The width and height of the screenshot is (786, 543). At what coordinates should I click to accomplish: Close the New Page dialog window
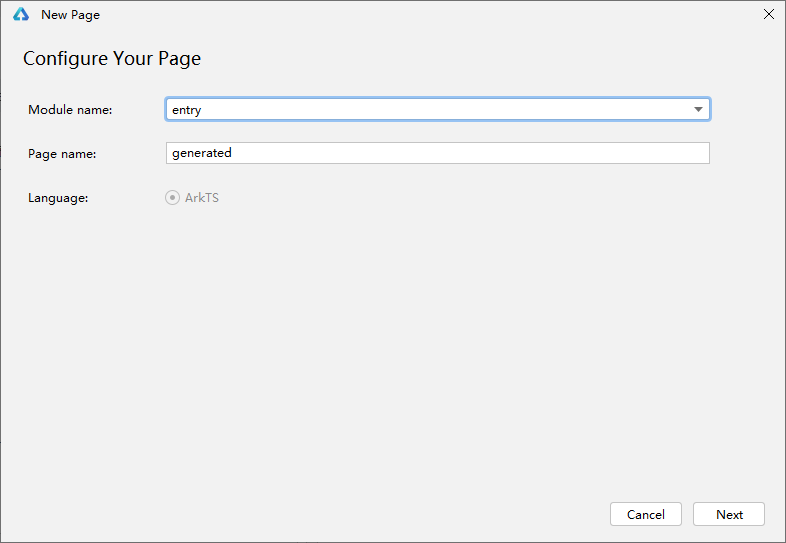[x=768, y=15]
